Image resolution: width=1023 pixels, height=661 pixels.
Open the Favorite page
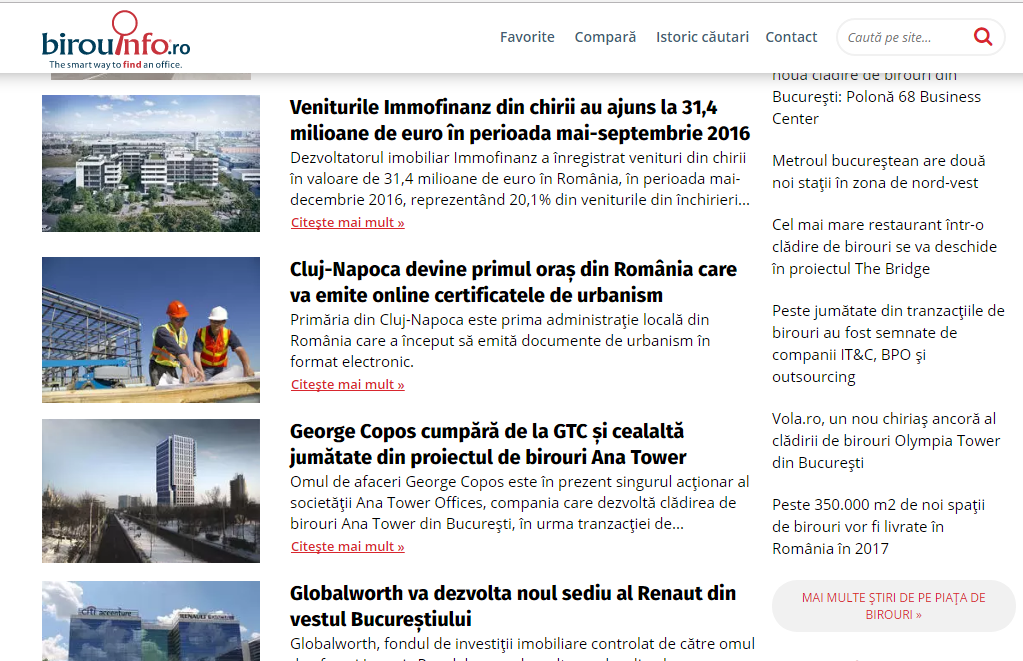(x=527, y=36)
